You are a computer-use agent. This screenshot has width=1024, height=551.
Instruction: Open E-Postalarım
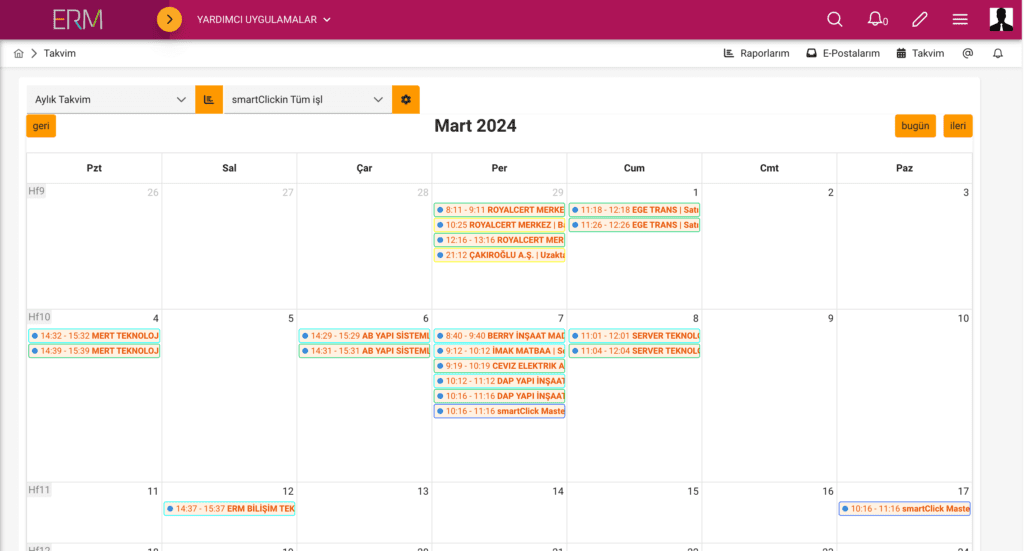coord(843,54)
